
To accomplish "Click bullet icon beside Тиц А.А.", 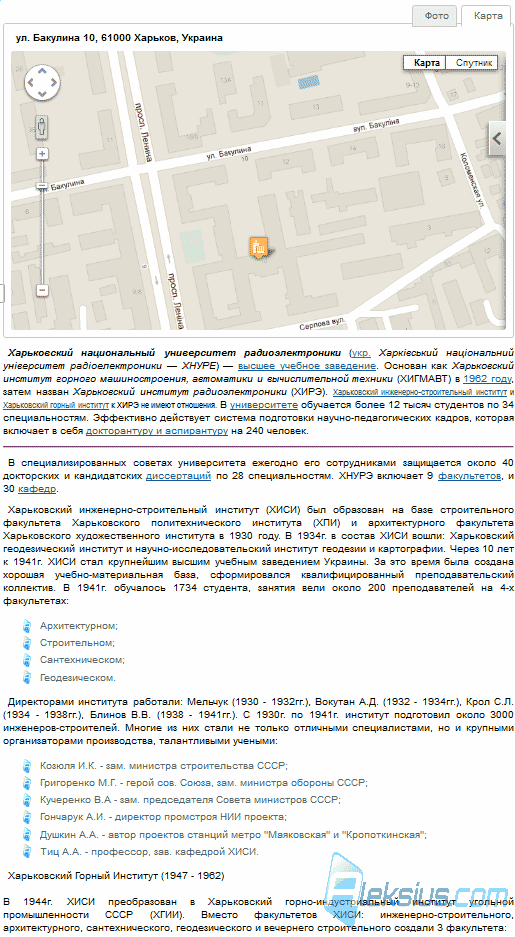I will 27,852.
